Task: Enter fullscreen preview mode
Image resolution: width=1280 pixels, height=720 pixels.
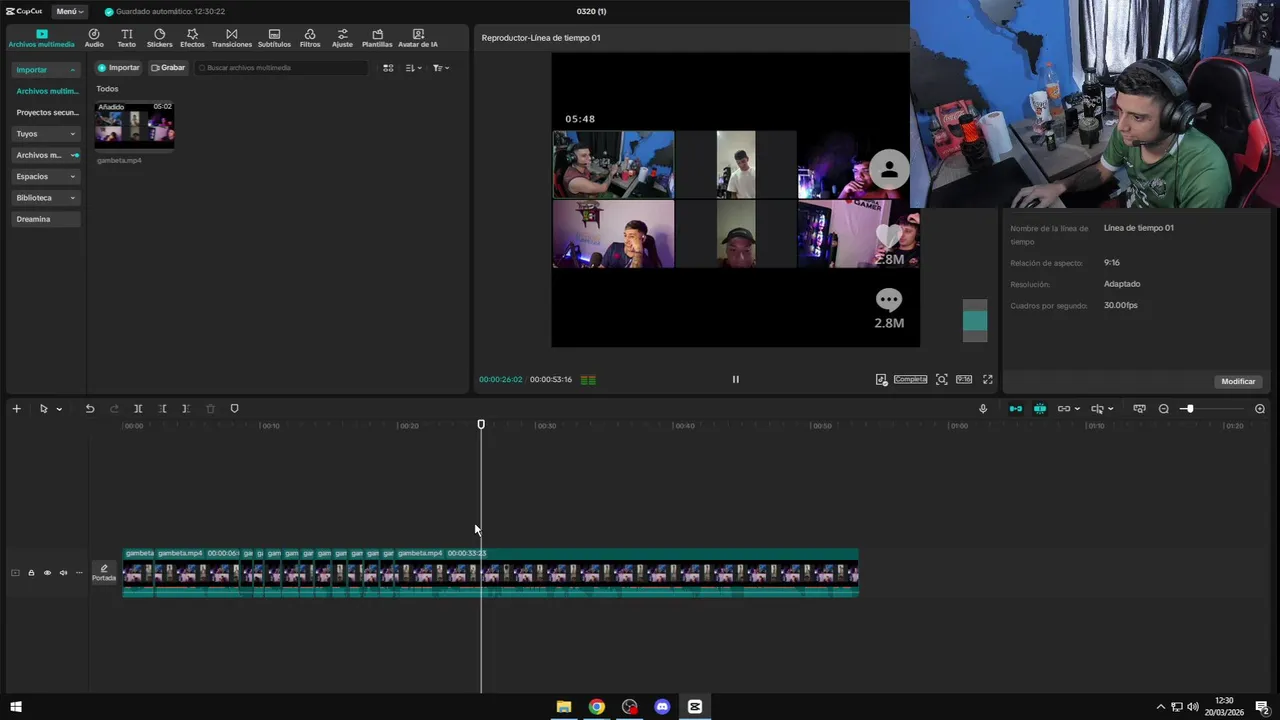Action: tap(988, 380)
